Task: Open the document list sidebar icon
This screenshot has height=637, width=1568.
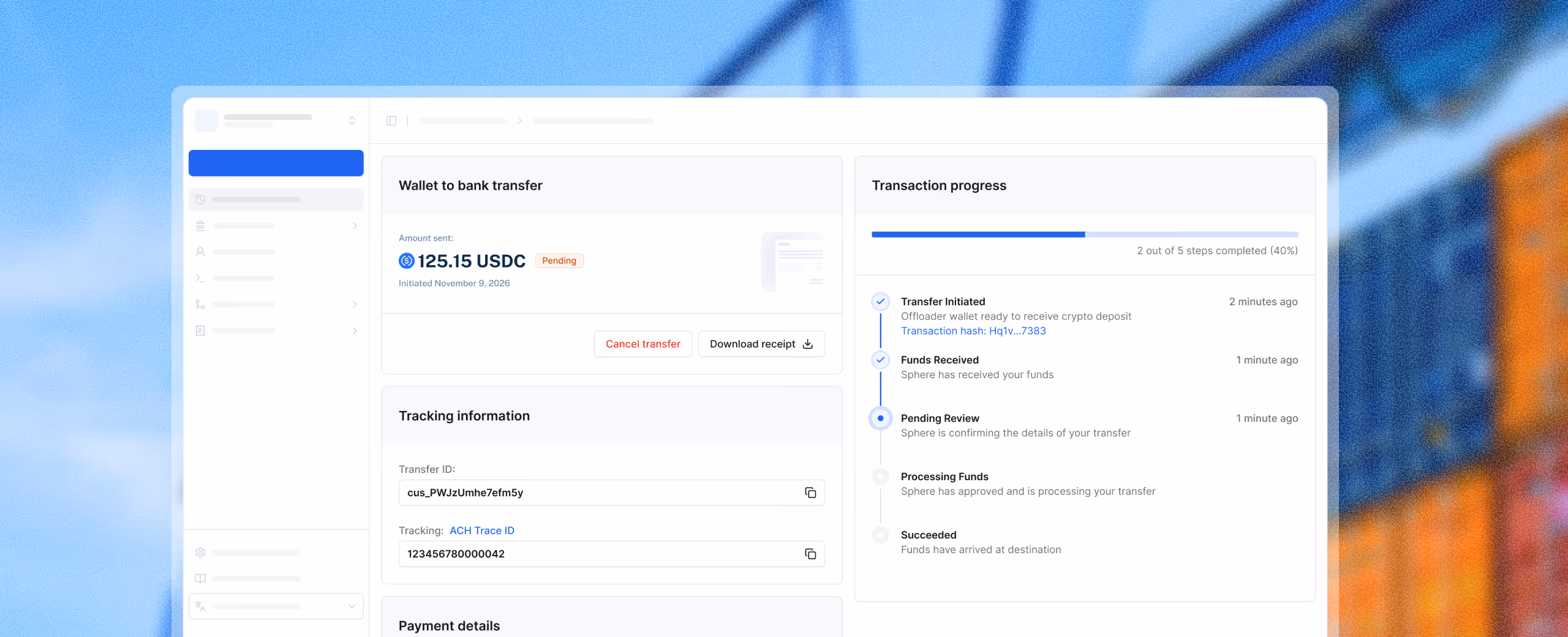Action: pyautogui.click(x=200, y=331)
